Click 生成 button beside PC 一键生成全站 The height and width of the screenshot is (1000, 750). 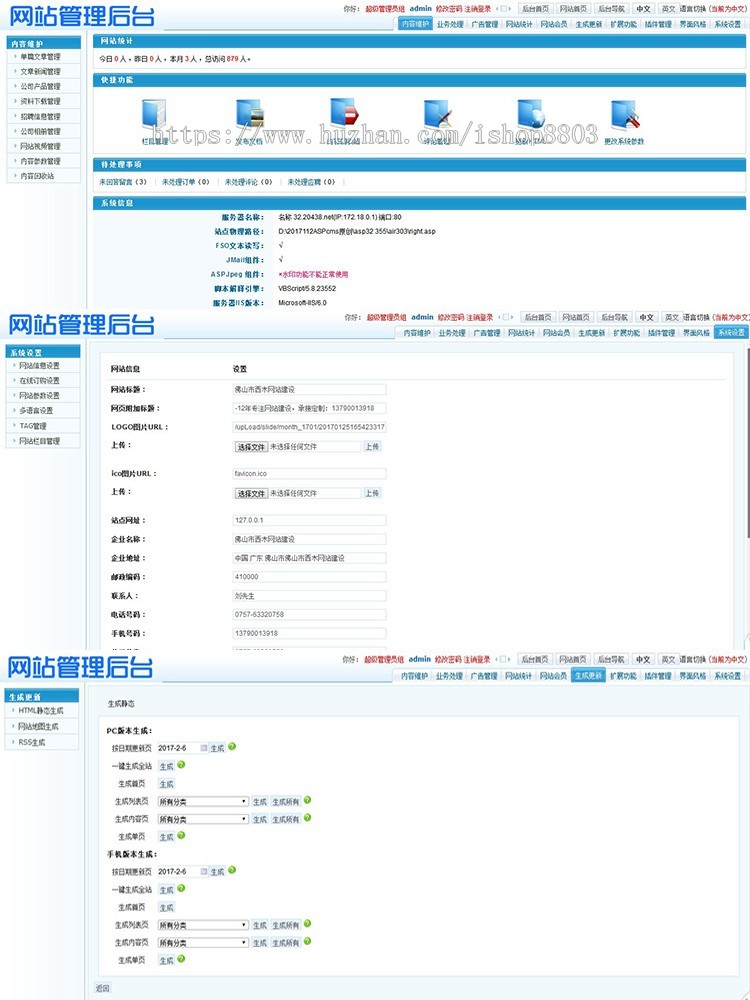coord(166,766)
